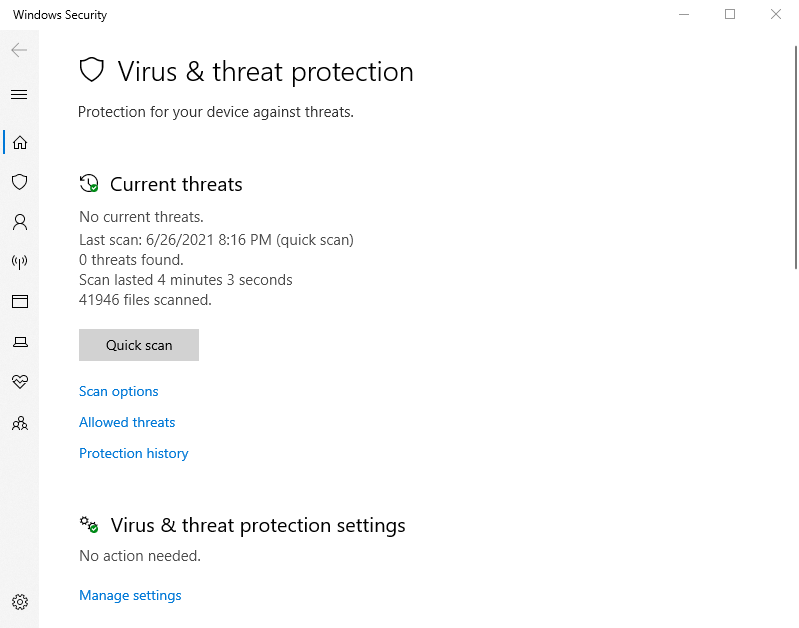Screen dimensions: 799x628
Task: Click the Virus & threat protection settings gears icon
Action: click(x=89, y=525)
